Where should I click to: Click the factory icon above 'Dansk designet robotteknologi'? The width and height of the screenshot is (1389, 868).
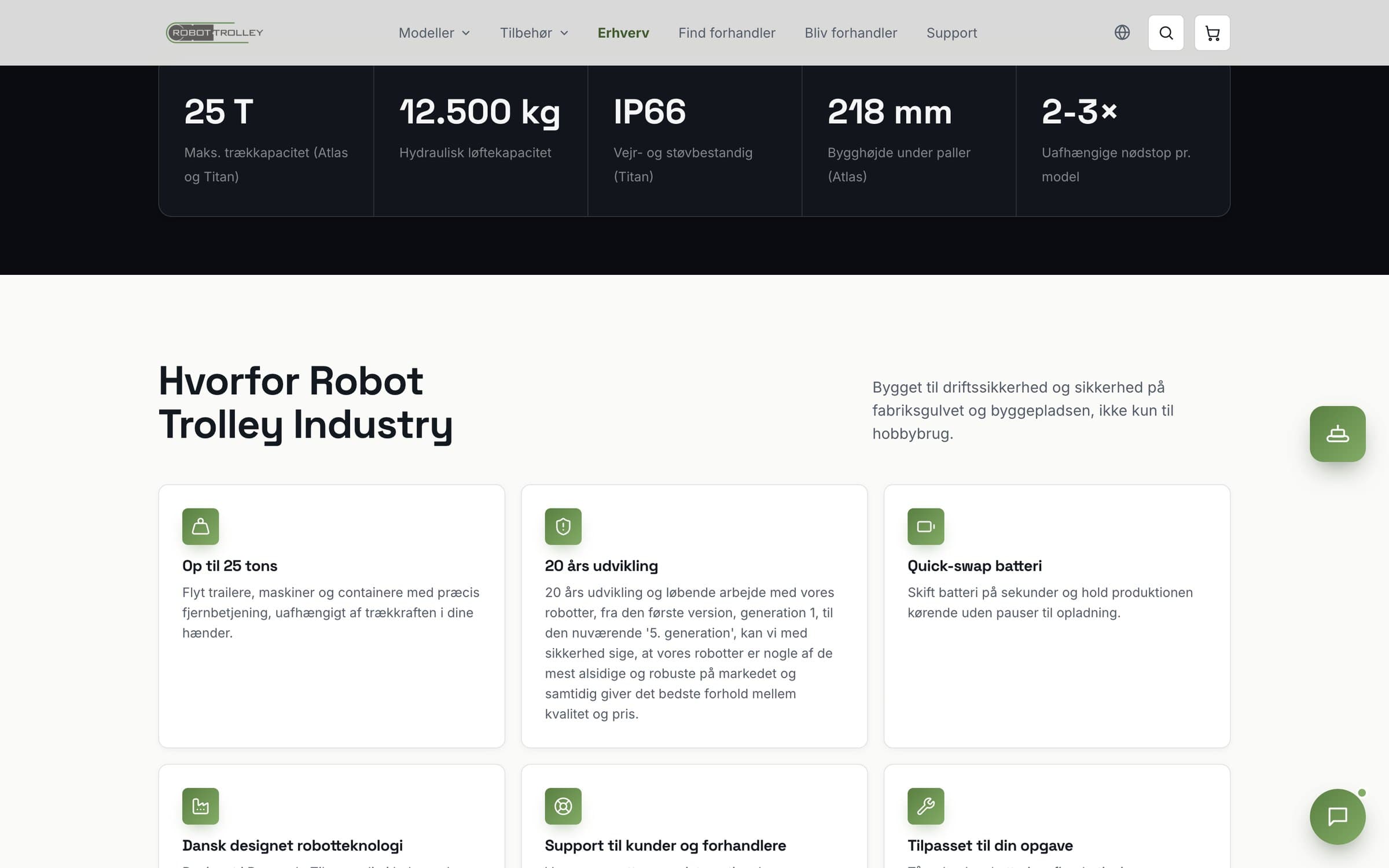[x=200, y=806]
